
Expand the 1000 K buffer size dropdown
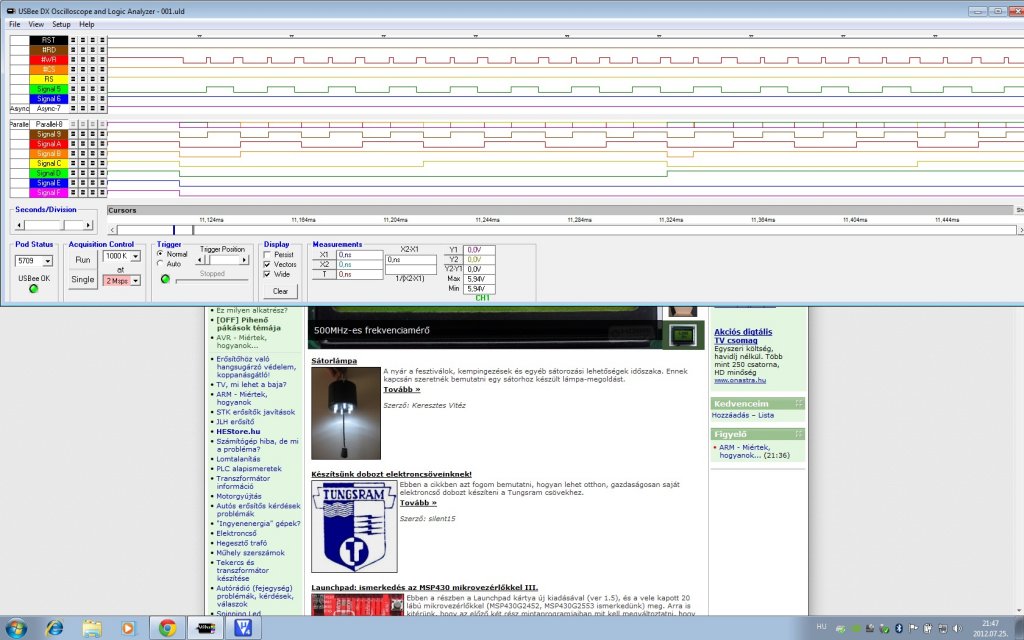(x=134, y=256)
